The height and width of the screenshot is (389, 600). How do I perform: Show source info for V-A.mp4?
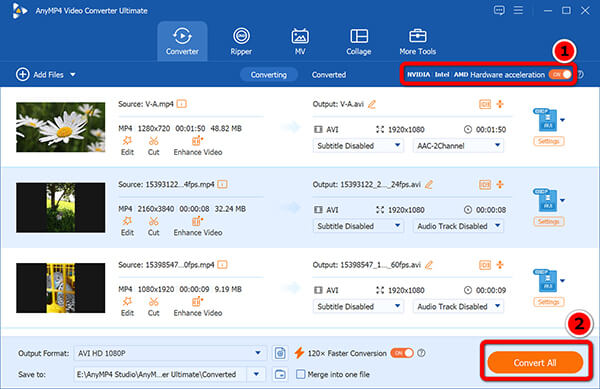(182, 104)
